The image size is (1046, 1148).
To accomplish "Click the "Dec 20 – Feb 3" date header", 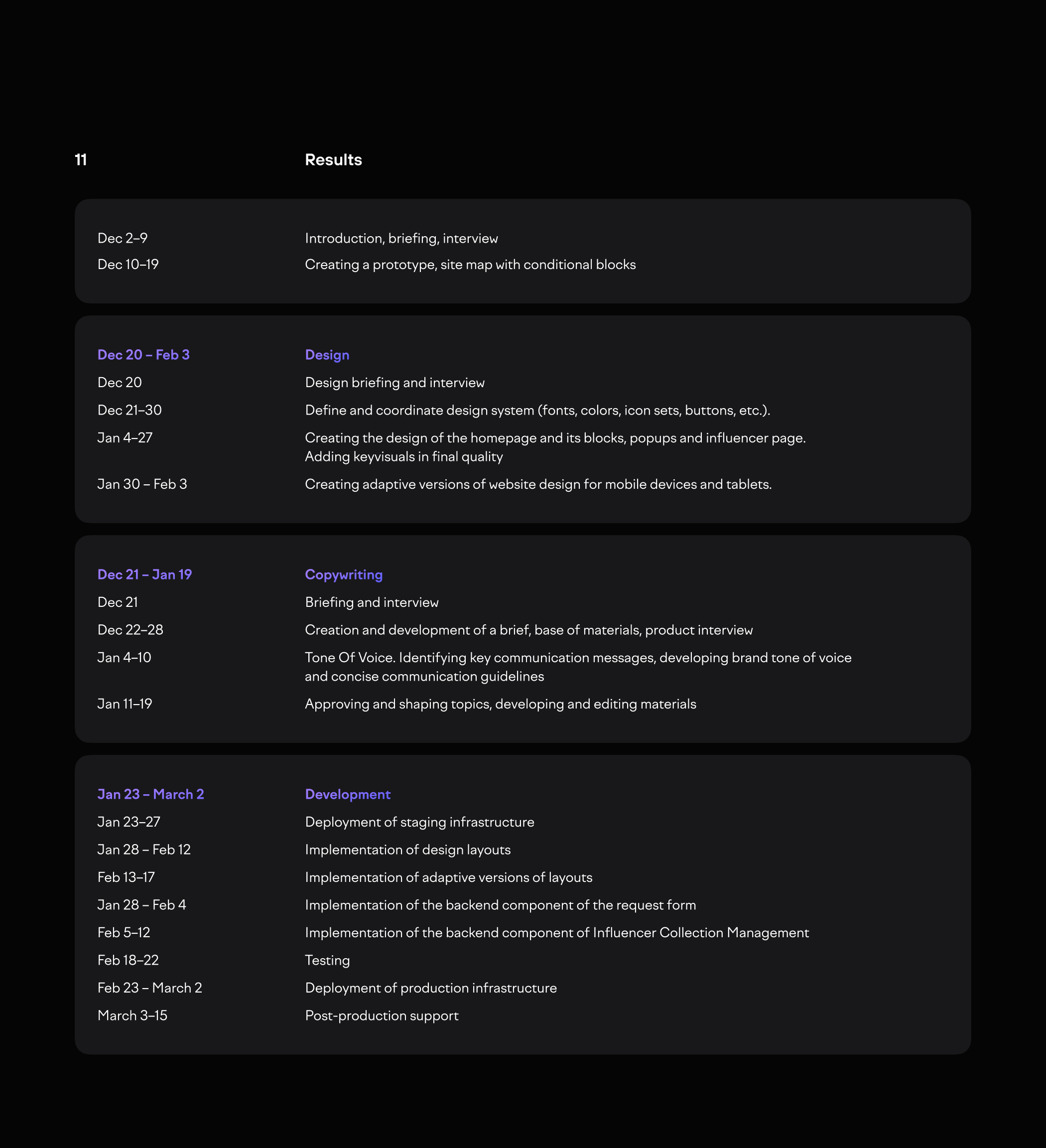I will [143, 355].
